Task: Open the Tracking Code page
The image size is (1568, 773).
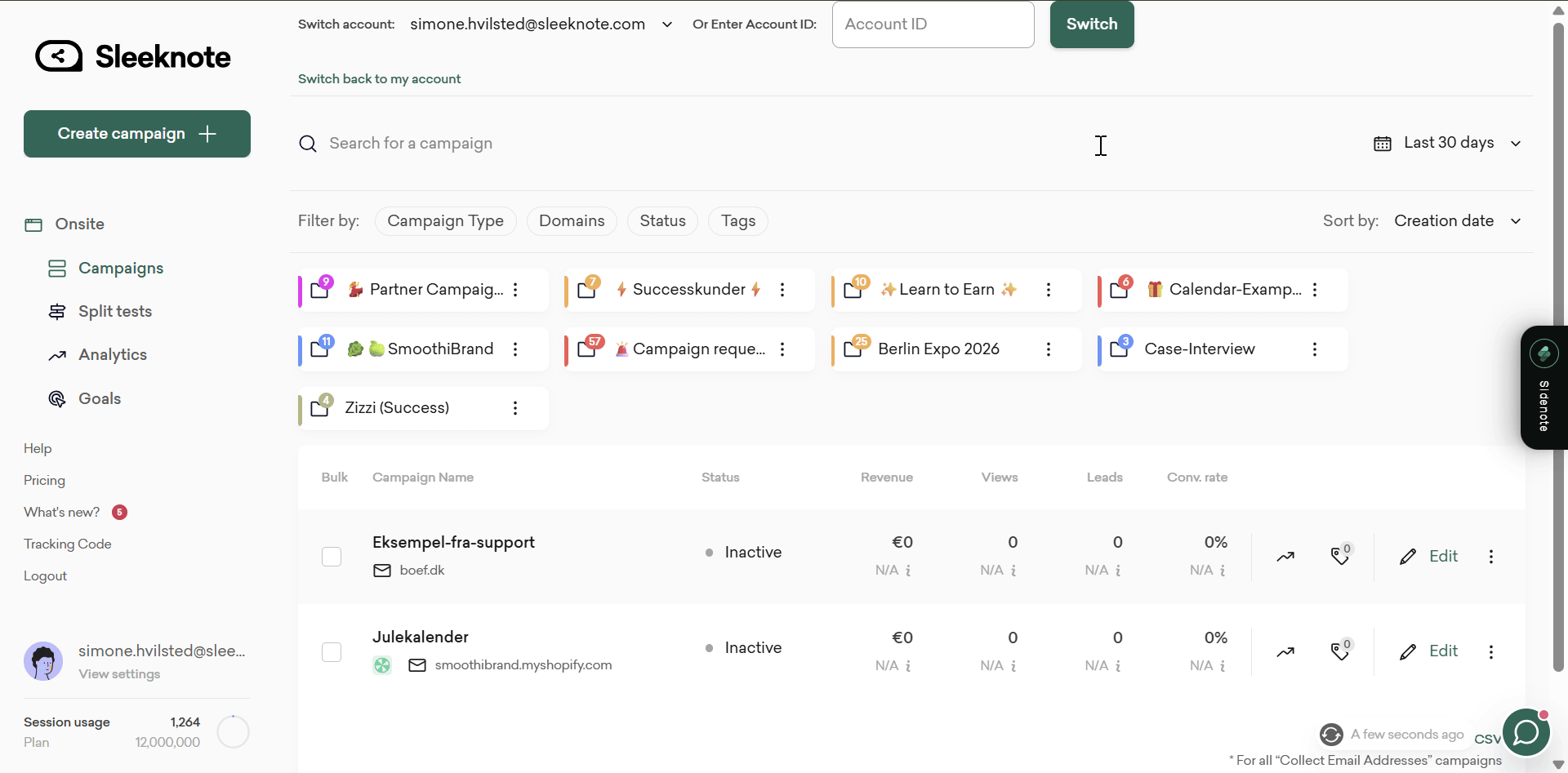Action: pyautogui.click(x=68, y=544)
